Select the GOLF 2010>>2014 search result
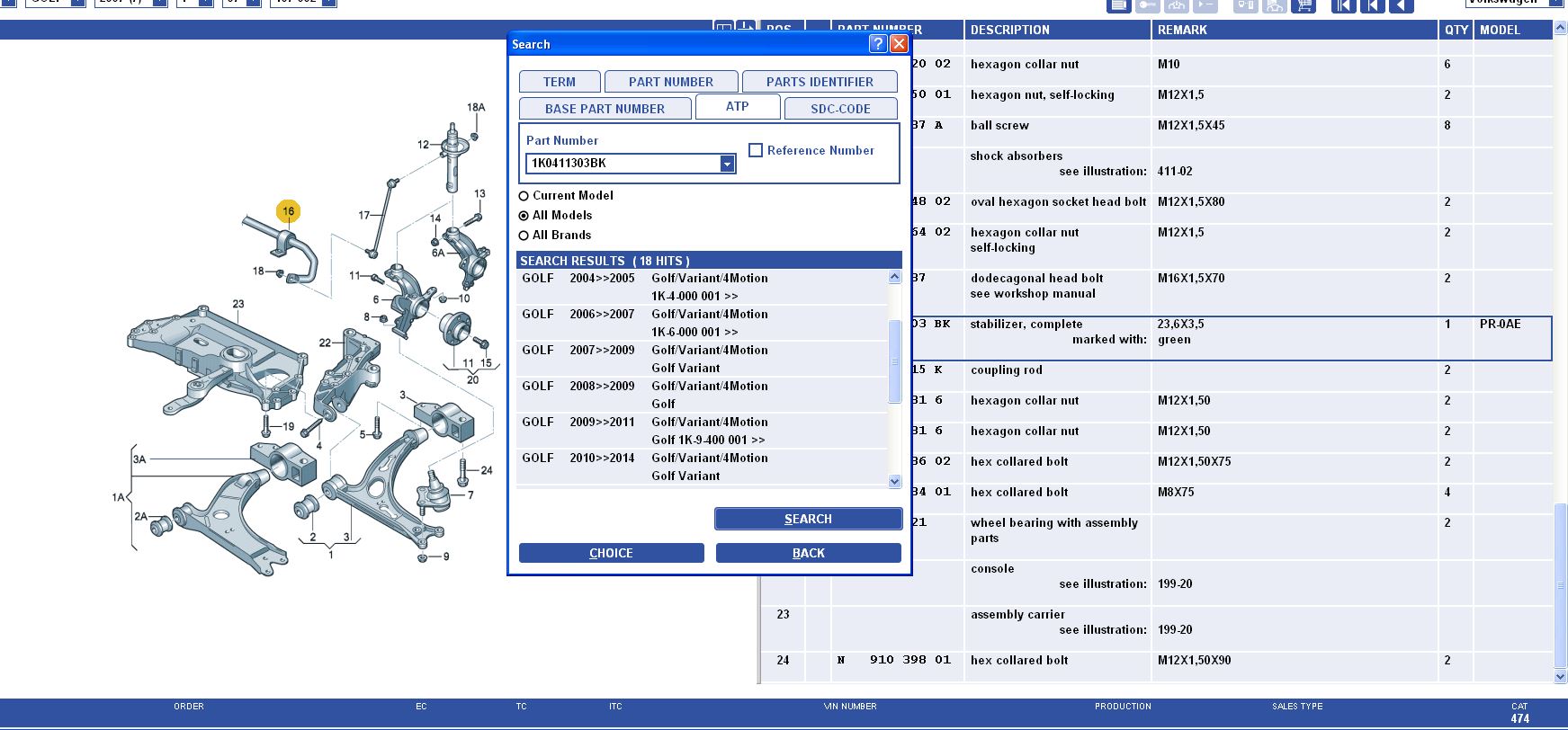 click(702, 467)
